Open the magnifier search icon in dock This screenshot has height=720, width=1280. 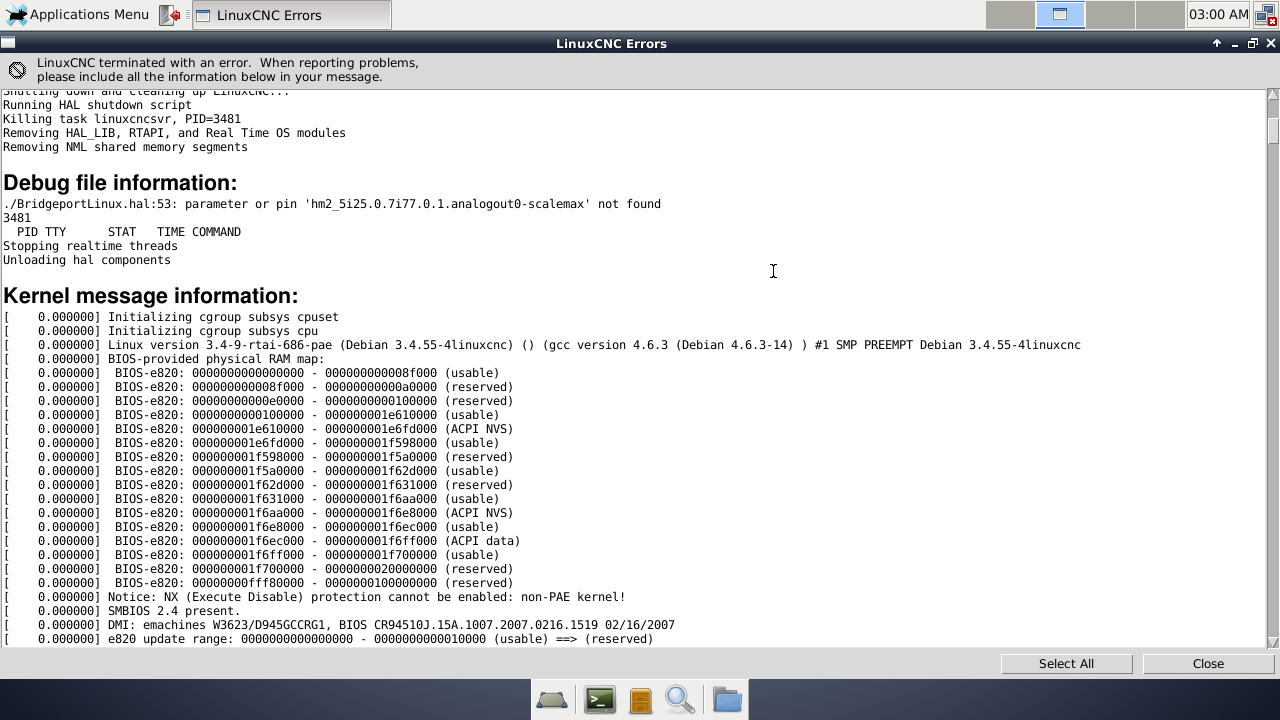680,700
